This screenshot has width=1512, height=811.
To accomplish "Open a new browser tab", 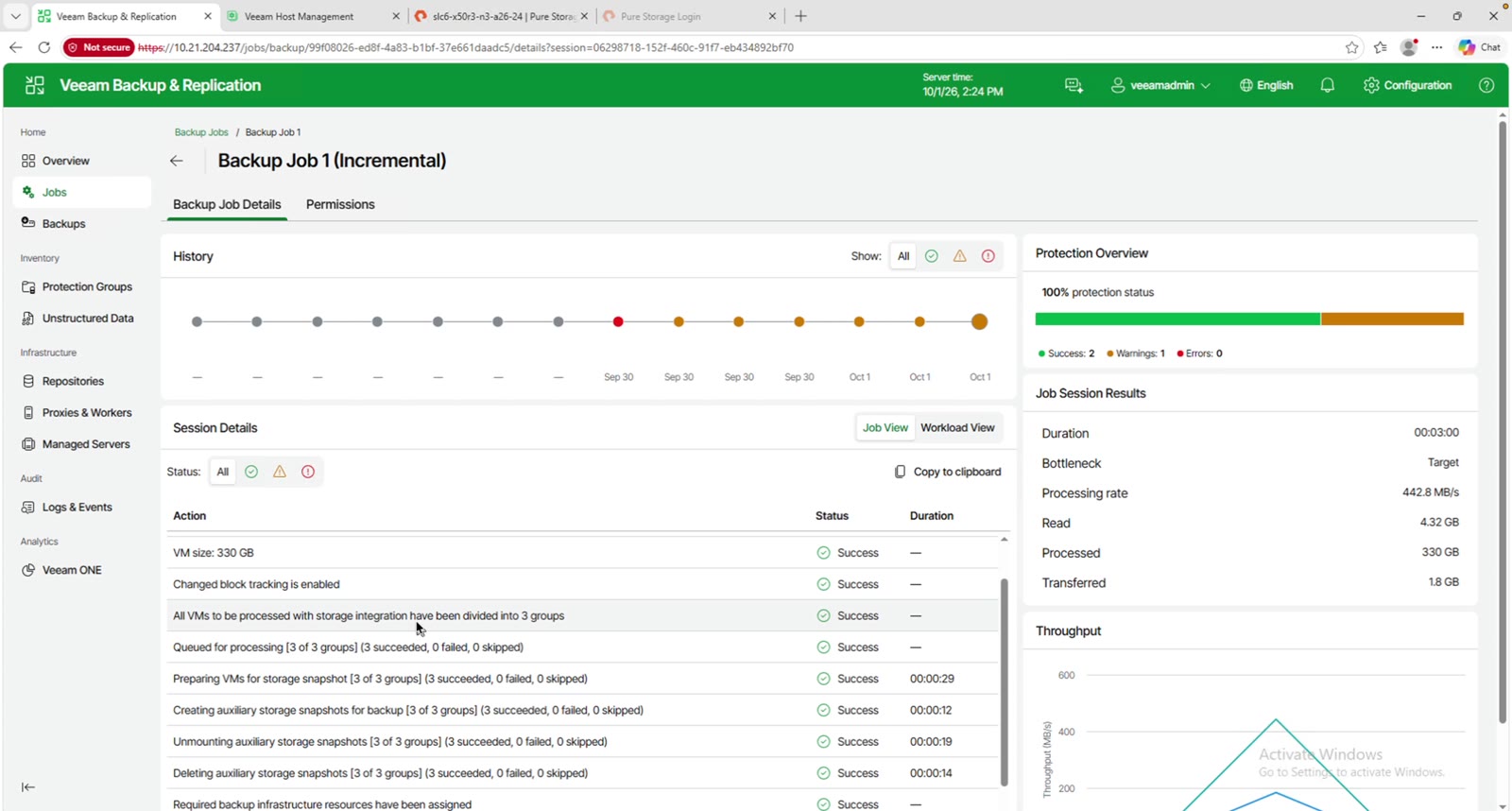I will coord(800,16).
